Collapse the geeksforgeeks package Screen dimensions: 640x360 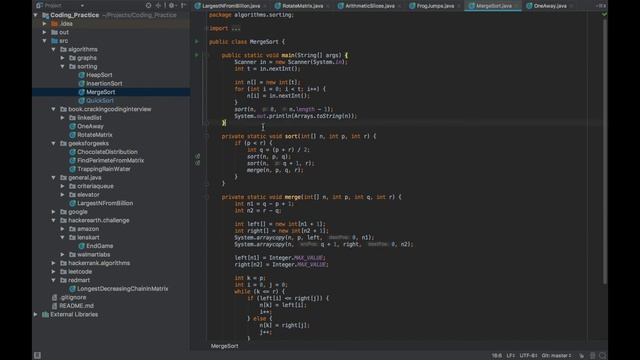pyautogui.click(x=53, y=144)
